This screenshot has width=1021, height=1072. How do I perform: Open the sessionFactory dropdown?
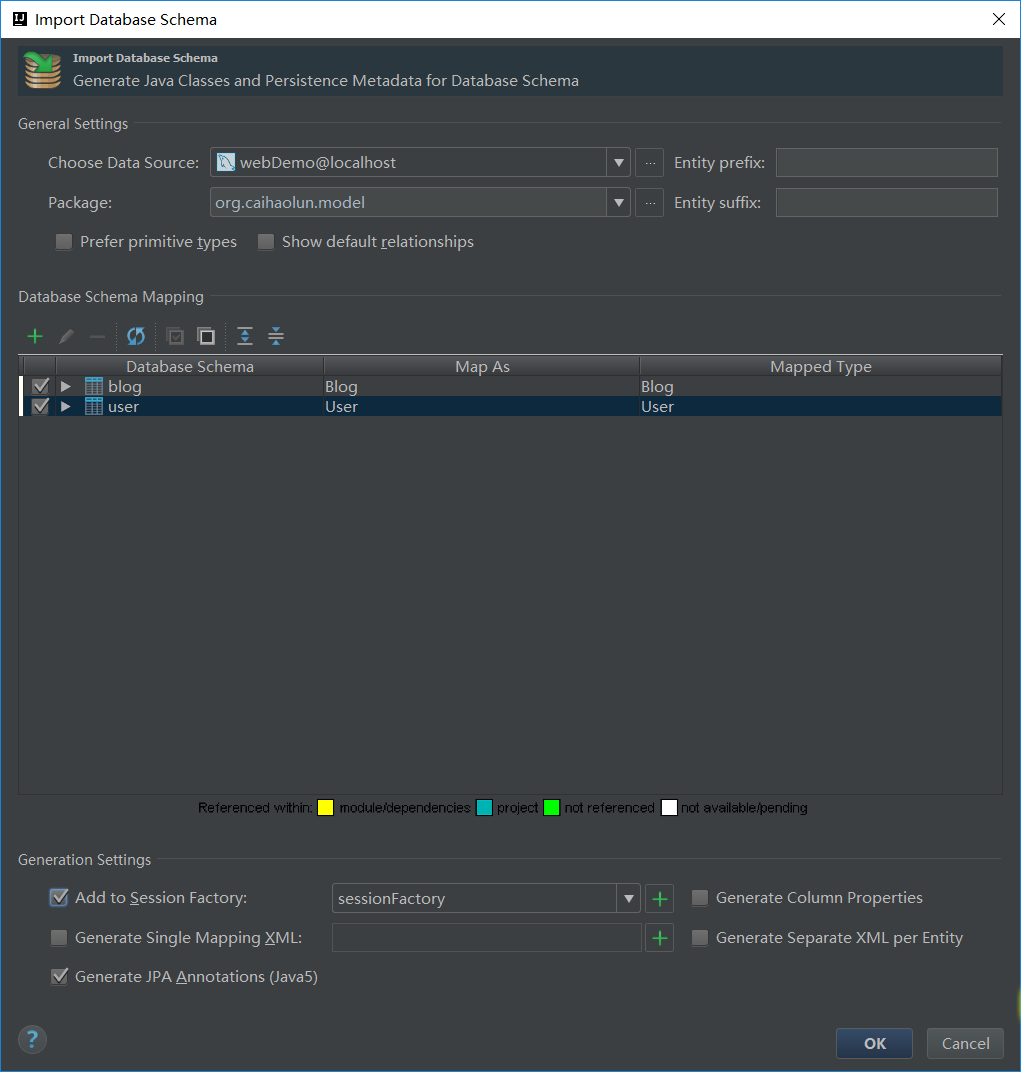628,898
